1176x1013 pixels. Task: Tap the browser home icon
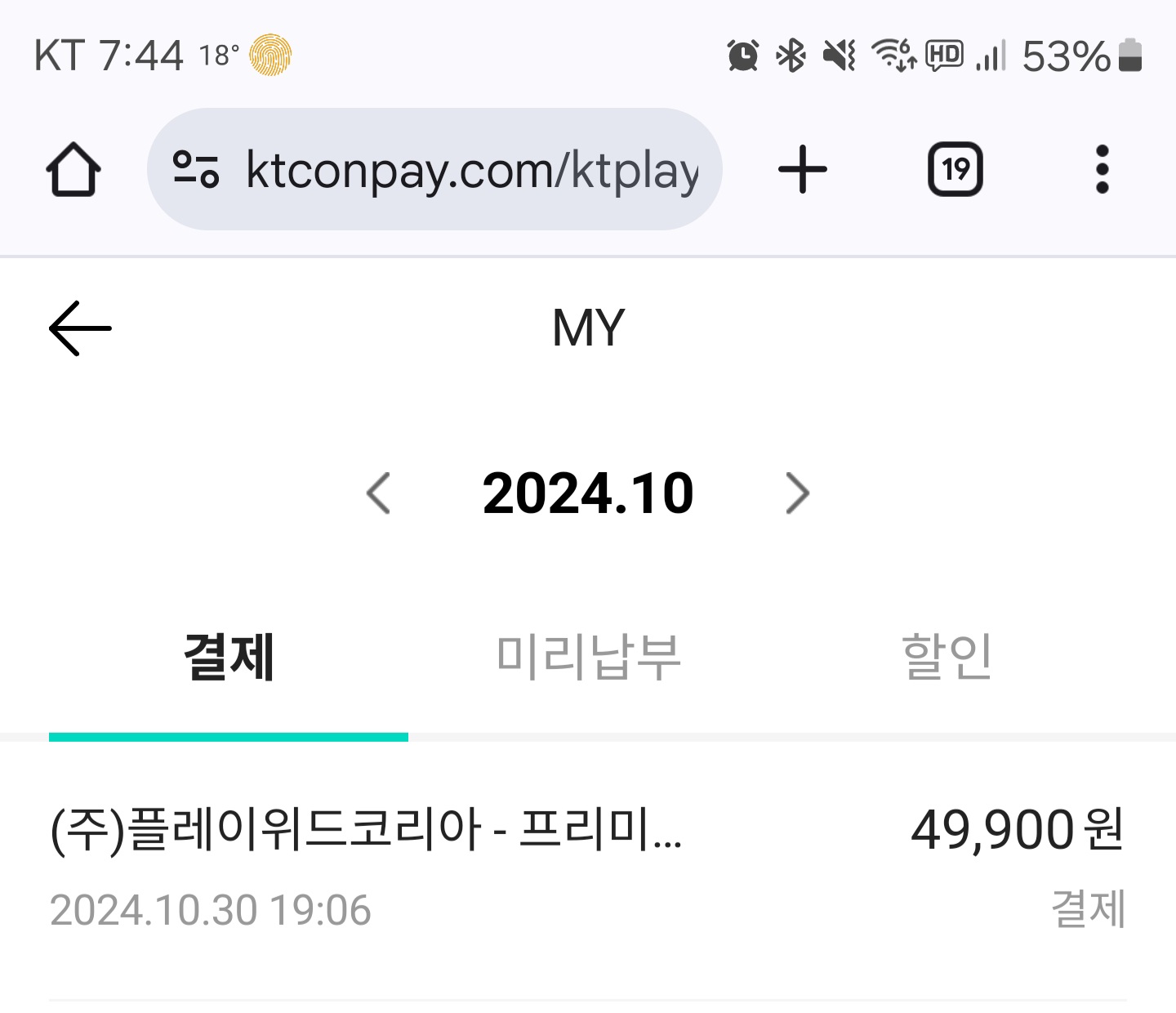pos(73,170)
